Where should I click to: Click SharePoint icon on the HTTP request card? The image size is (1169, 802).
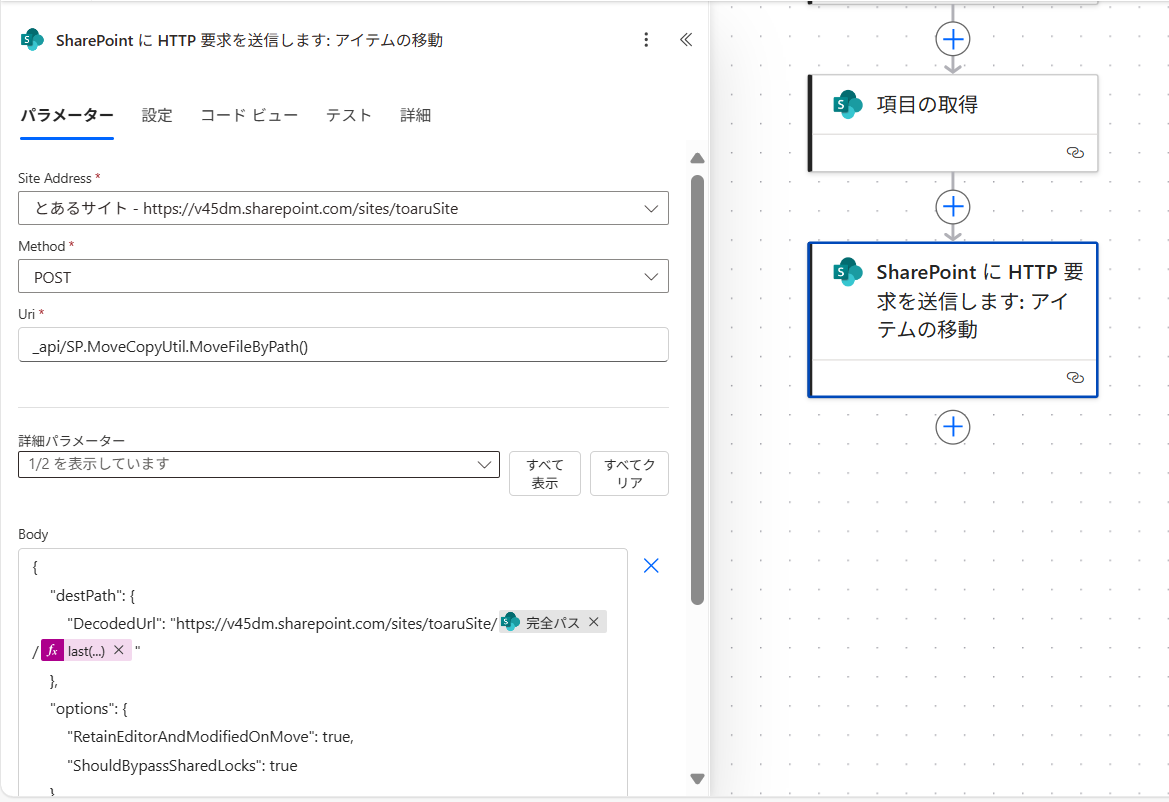[848, 272]
